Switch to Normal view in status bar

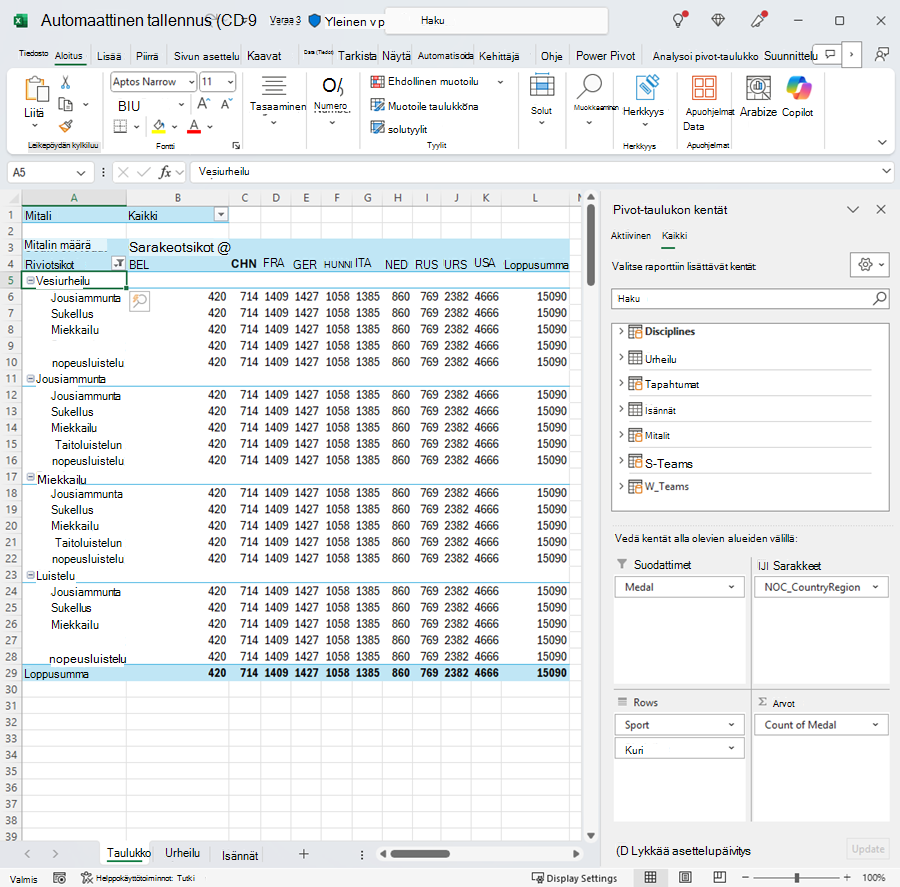650,877
